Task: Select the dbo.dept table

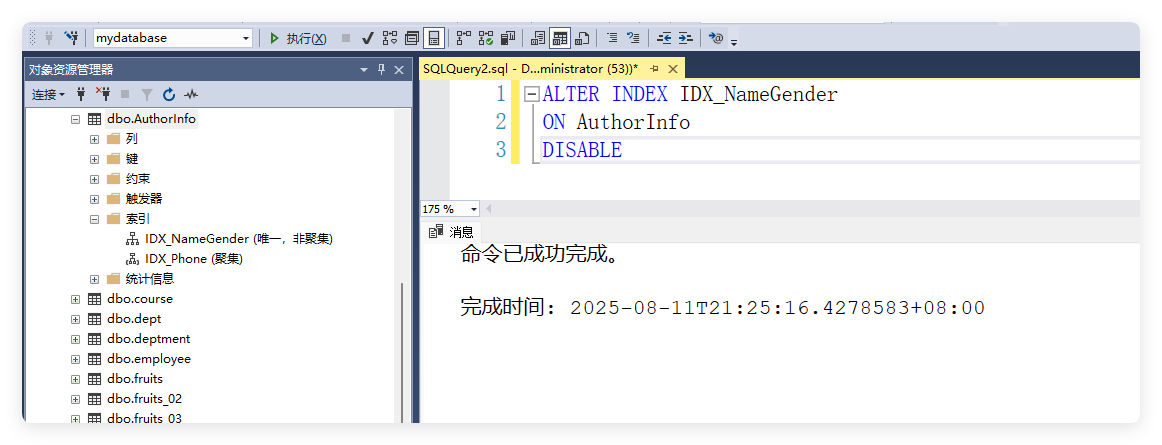Action: 133,319
